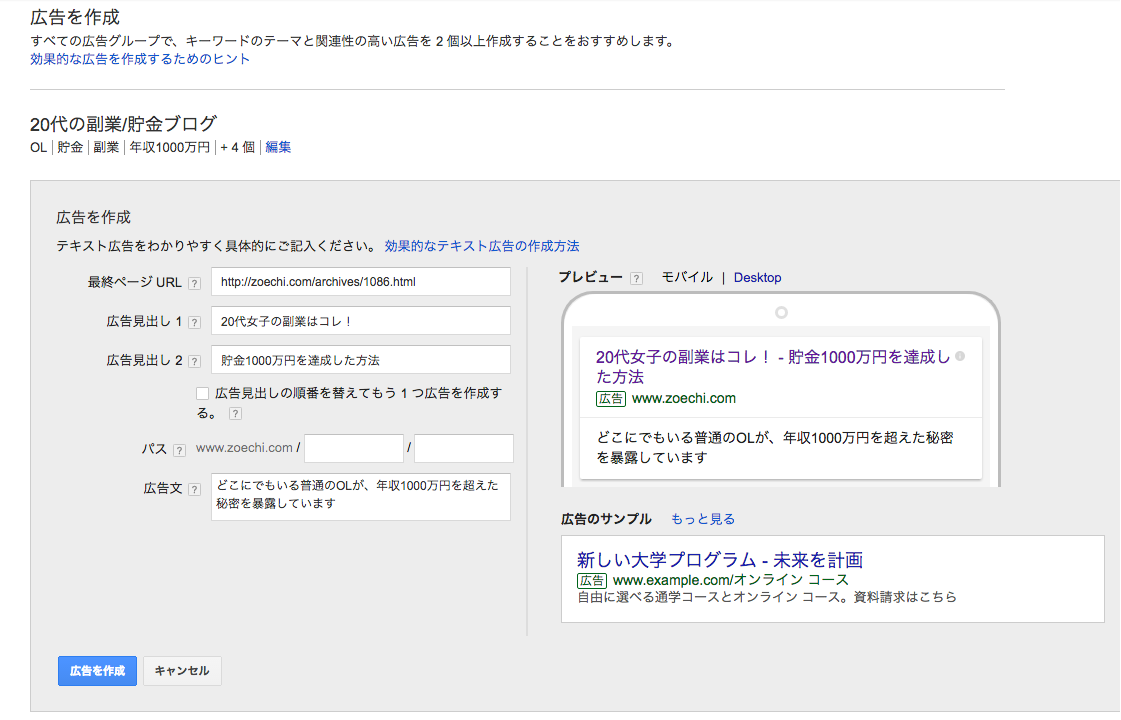Click keyword 年収1000万円 in keyword list
The height and width of the screenshot is (720, 1121).
pos(169,147)
